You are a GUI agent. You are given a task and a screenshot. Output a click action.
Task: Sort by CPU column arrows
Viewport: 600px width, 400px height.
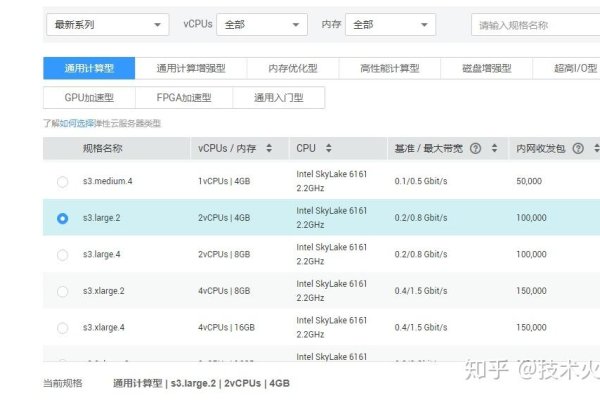point(329,148)
